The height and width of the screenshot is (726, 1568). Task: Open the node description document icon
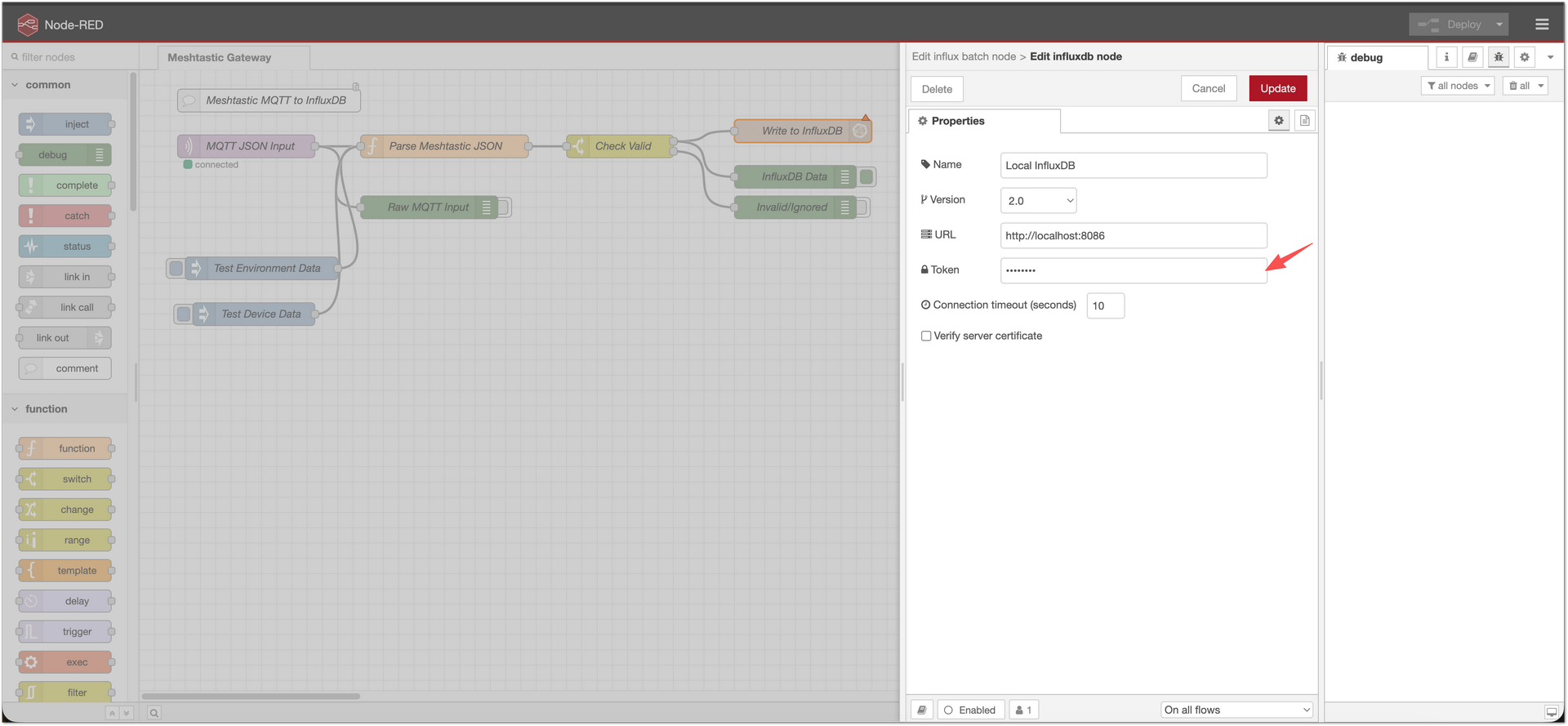tap(1304, 121)
